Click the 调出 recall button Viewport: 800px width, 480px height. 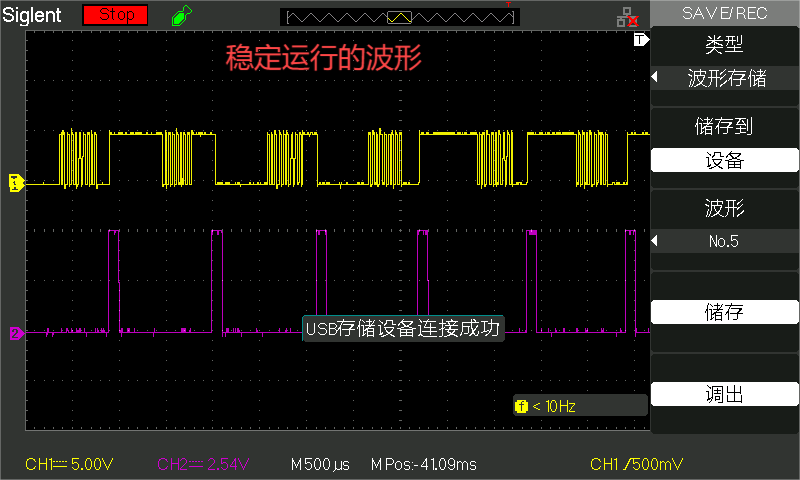coord(724,394)
